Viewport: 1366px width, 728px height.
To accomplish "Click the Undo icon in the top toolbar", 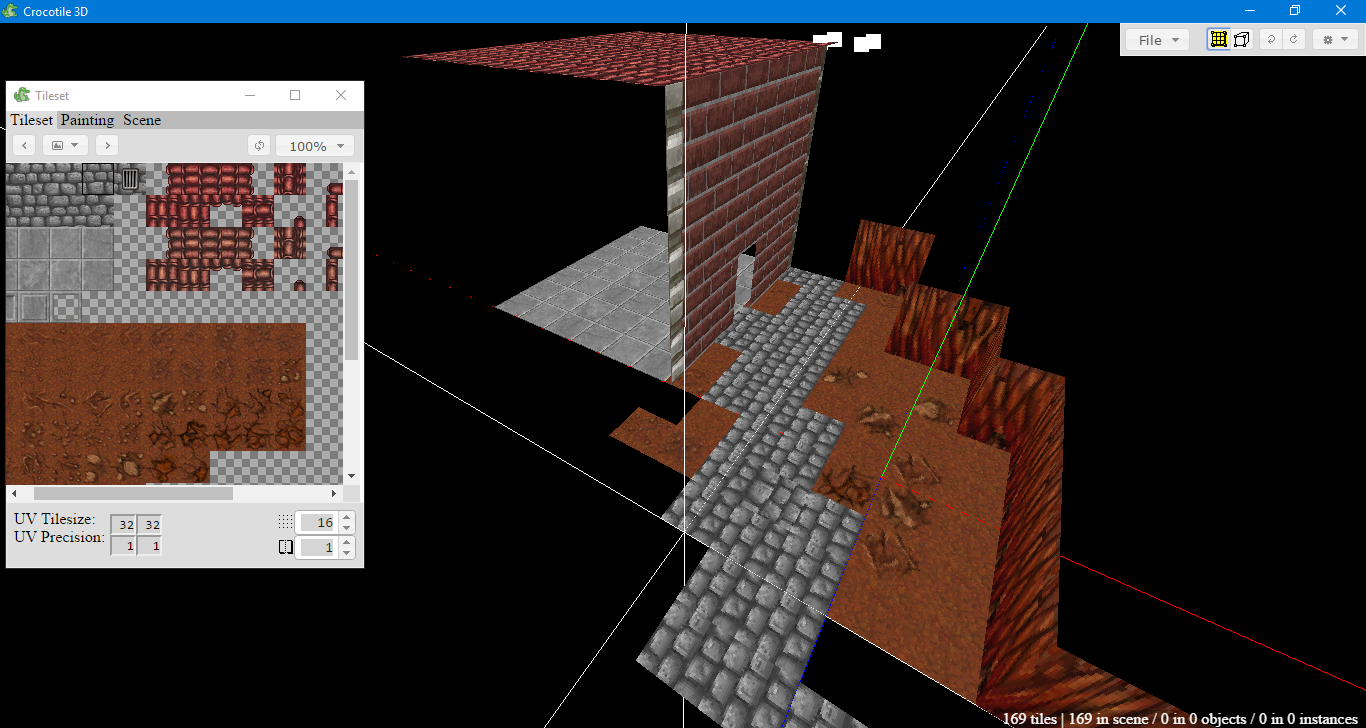I will click(1269, 39).
